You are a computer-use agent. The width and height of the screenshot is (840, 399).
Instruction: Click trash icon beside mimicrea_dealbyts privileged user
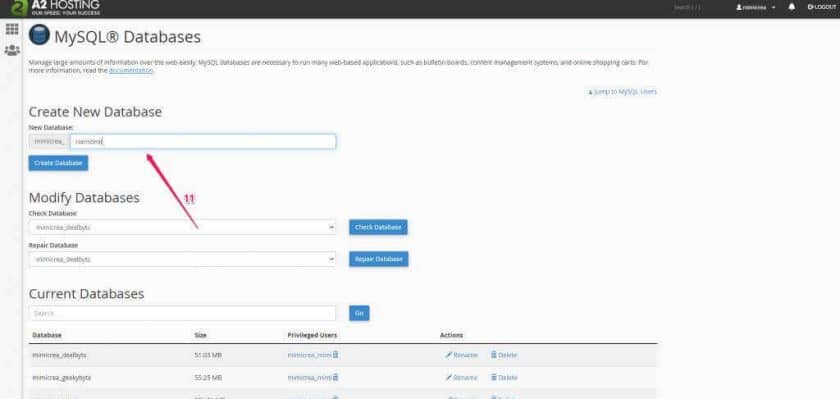coord(335,355)
